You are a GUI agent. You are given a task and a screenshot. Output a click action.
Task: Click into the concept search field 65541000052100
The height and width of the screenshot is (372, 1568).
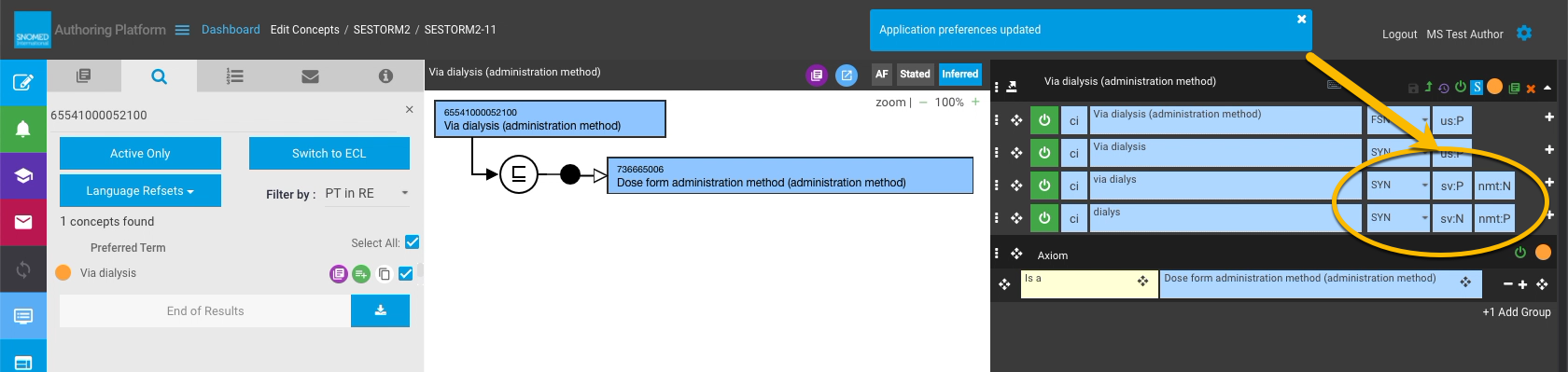coord(224,115)
